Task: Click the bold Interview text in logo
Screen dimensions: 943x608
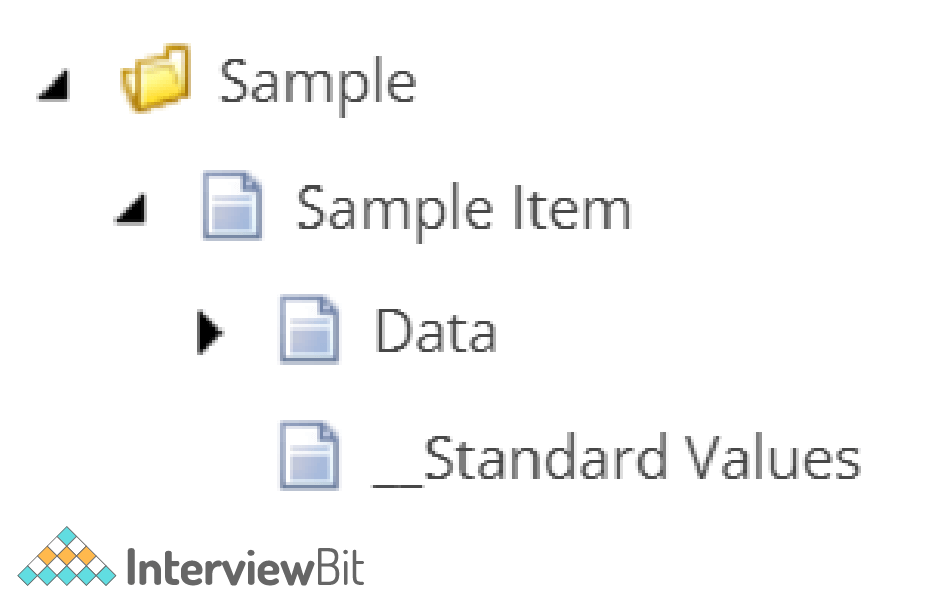Action: (x=220, y=567)
